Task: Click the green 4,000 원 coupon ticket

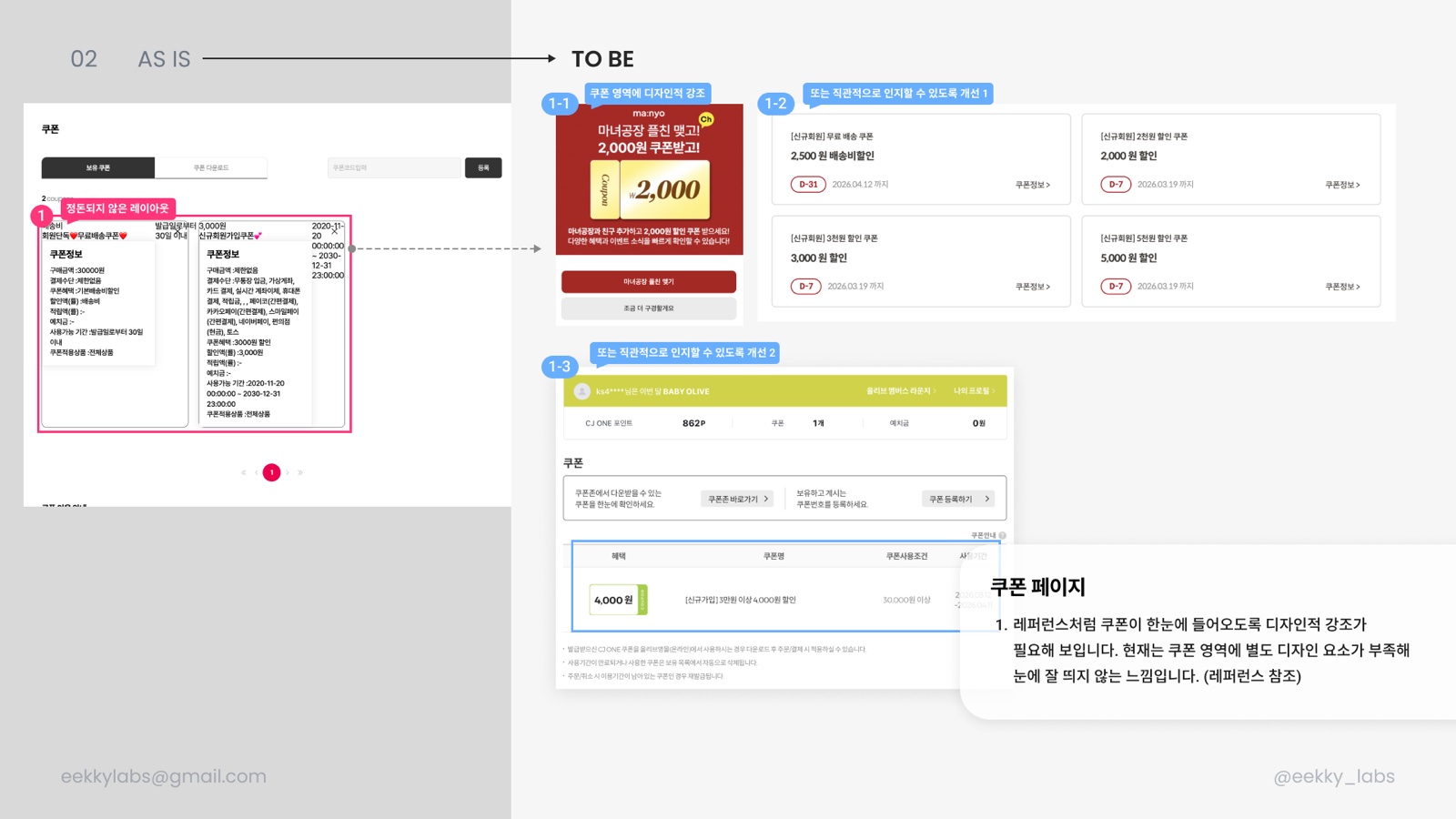Action: pos(619,600)
